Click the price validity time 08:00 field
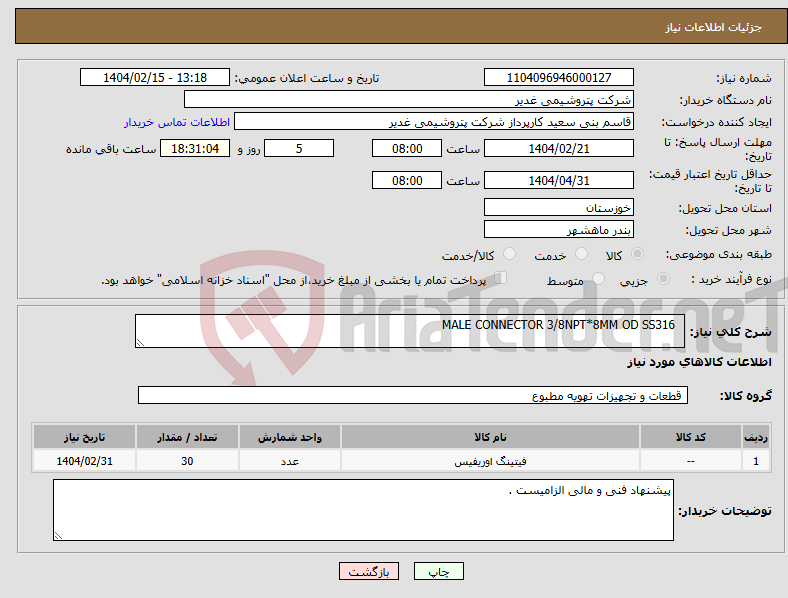788x598 pixels. 407,180
